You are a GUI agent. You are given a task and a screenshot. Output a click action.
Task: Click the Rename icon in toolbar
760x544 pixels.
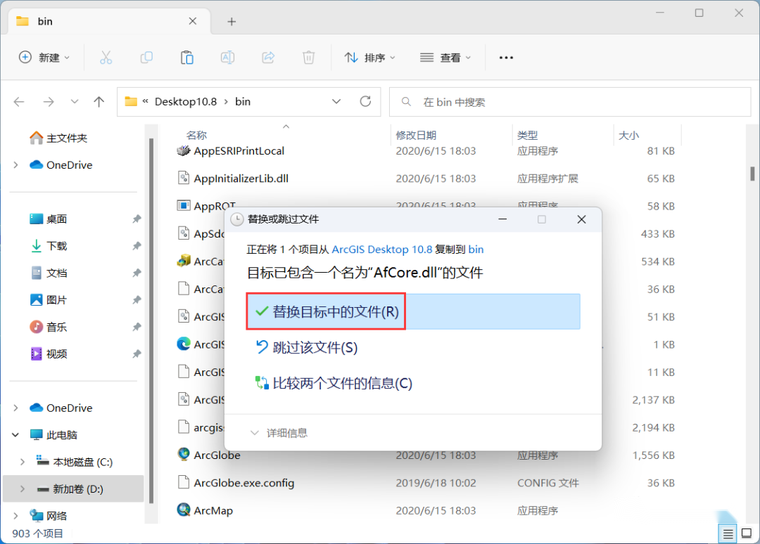pos(227,58)
